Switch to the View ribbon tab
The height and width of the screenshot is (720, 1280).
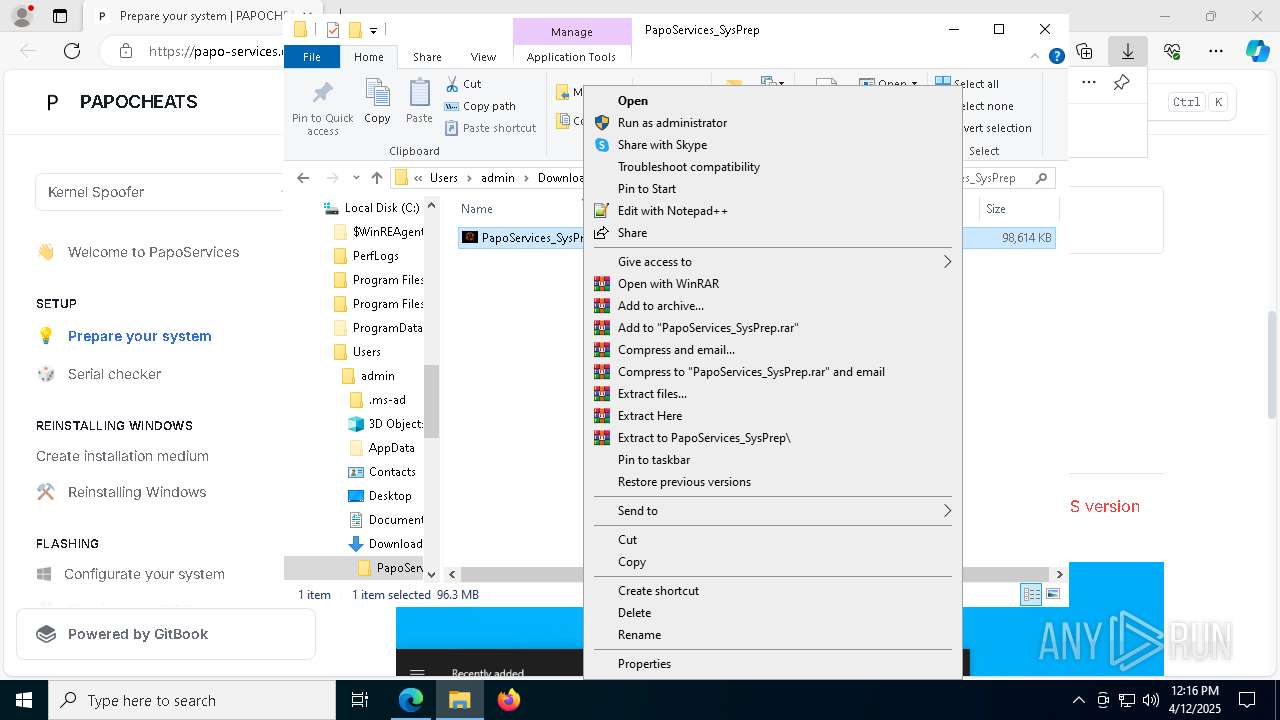tap(483, 57)
